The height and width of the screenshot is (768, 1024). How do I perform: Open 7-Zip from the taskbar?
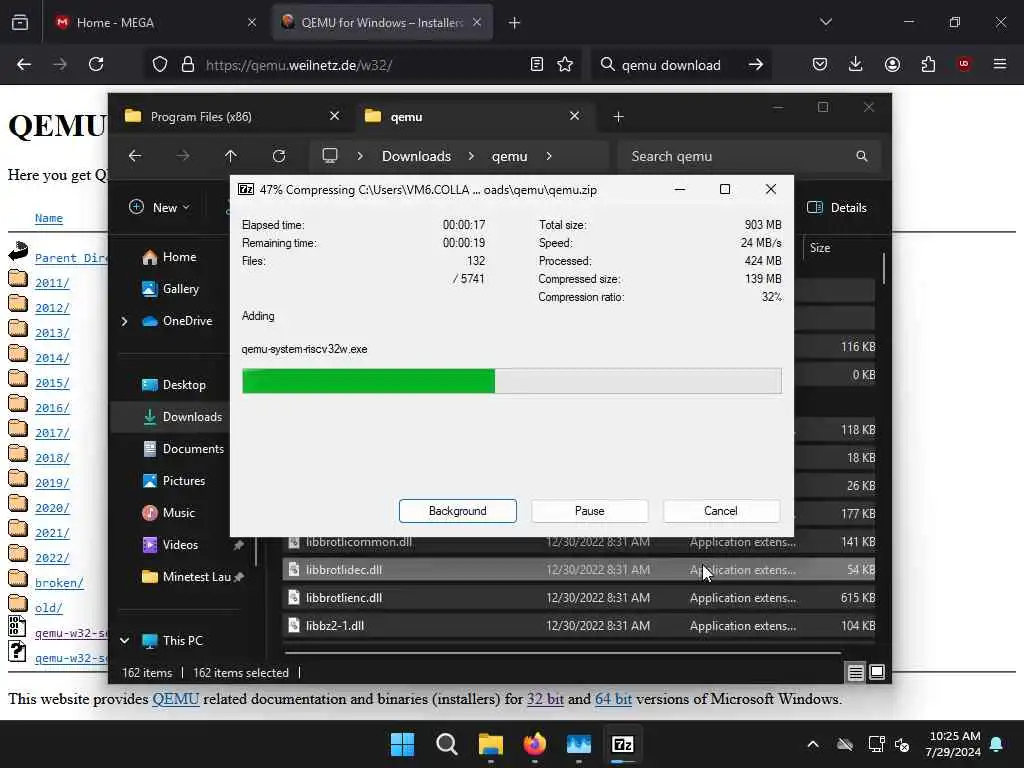622,744
